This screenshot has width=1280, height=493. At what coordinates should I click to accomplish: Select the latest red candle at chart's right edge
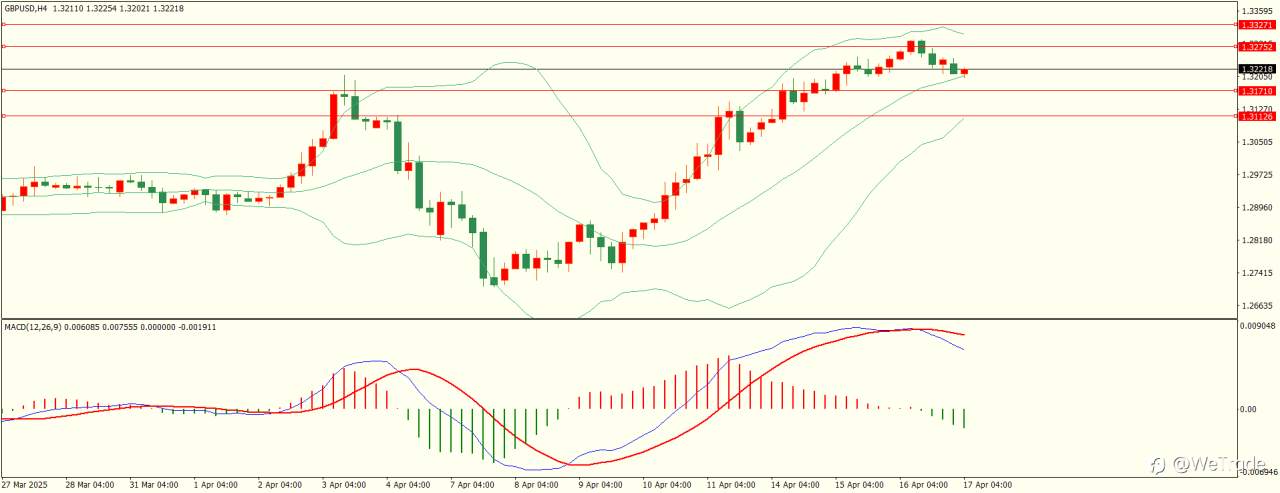(x=964, y=71)
